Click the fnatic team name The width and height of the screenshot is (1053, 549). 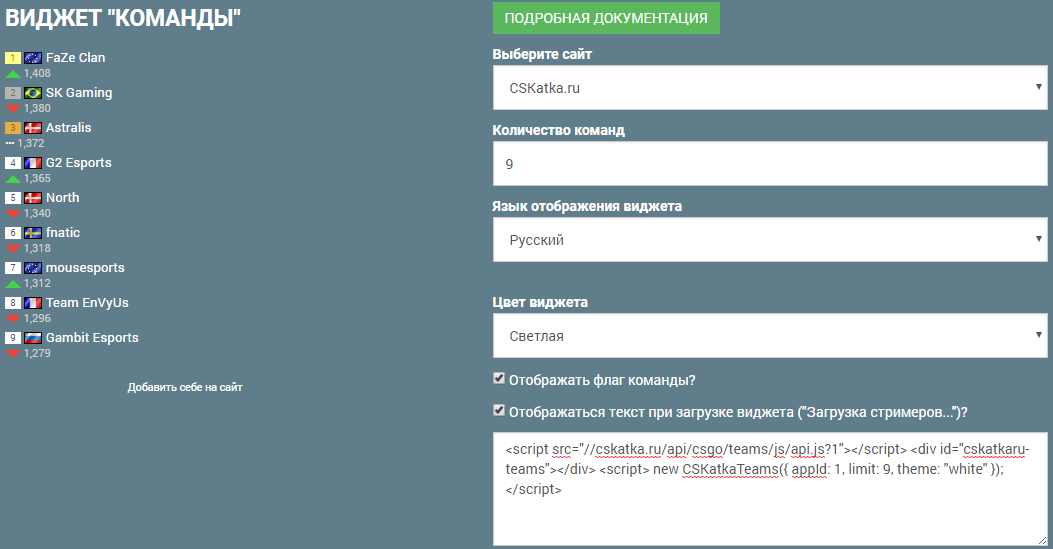[63, 232]
